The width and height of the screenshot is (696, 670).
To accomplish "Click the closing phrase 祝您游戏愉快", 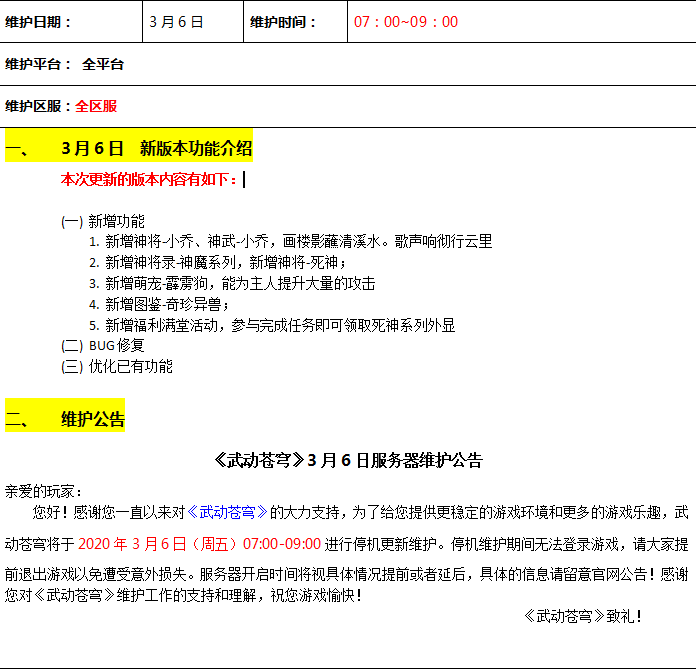I will click(316, 595).
